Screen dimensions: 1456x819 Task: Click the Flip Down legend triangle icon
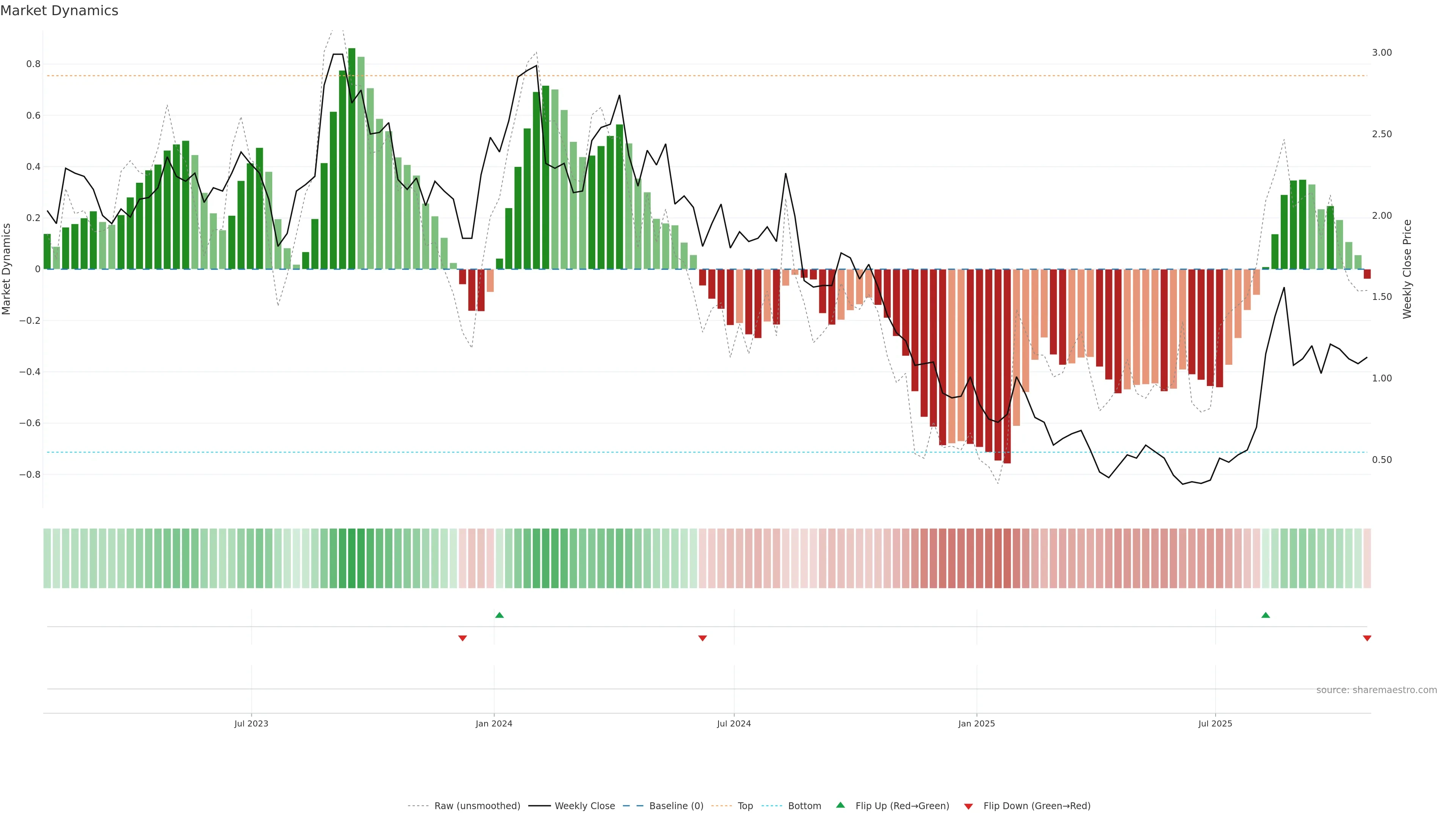tap(968, 806)
